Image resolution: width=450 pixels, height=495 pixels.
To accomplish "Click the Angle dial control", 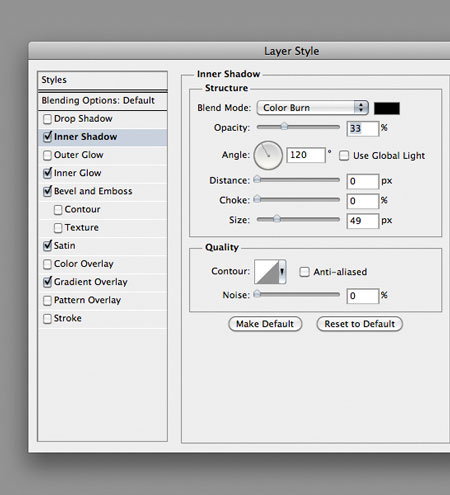I will (x=268, y=155).
